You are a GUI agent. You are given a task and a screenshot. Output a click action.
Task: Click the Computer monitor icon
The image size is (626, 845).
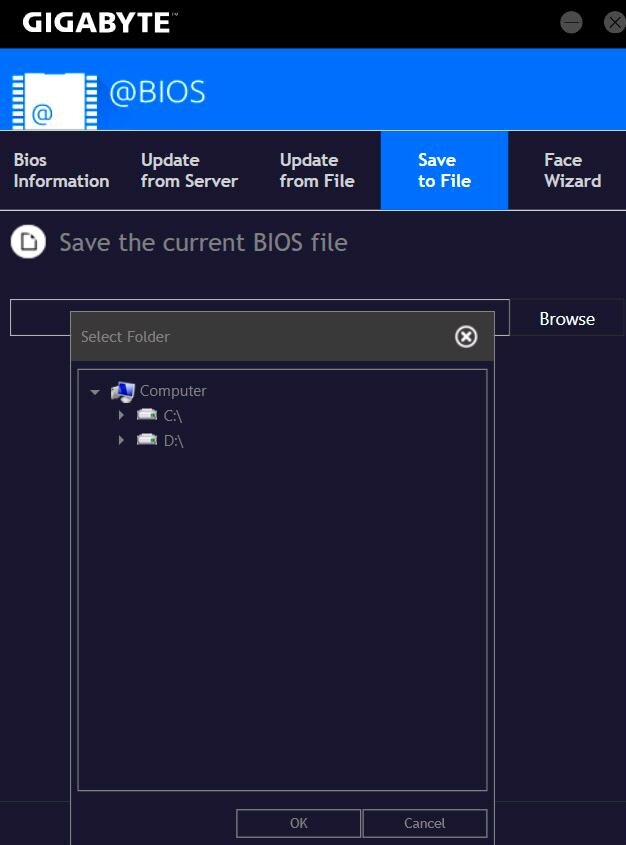point(123,392)
